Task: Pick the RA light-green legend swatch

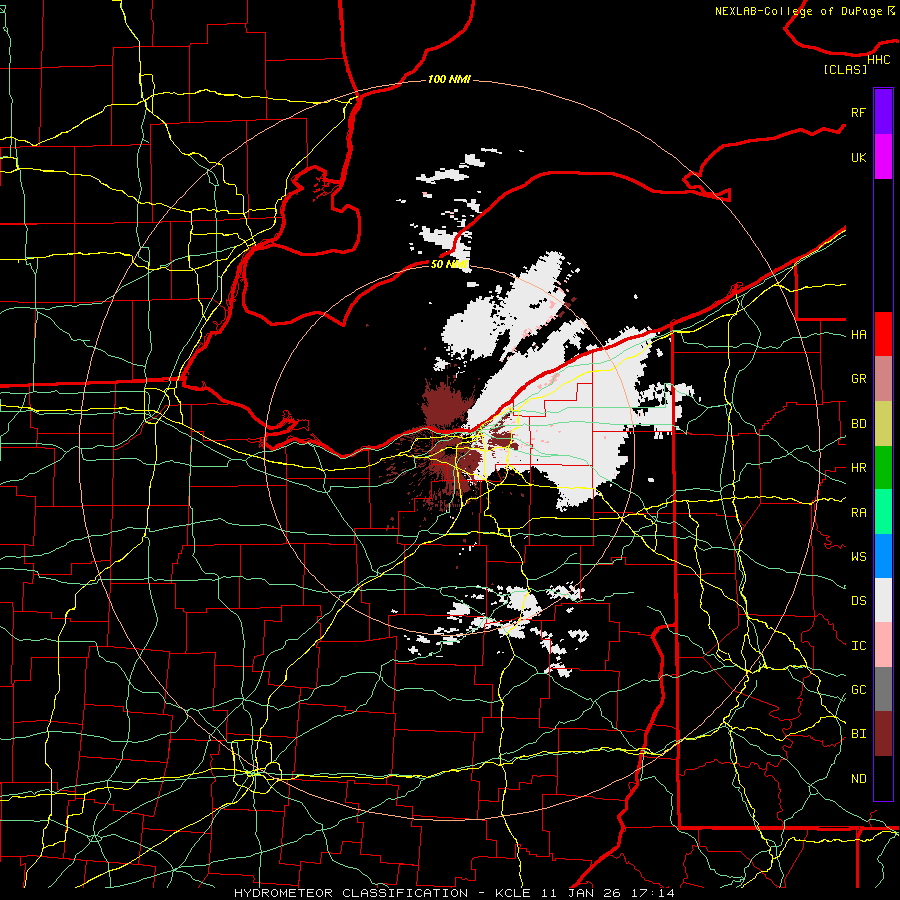Action: coord(883,512)
